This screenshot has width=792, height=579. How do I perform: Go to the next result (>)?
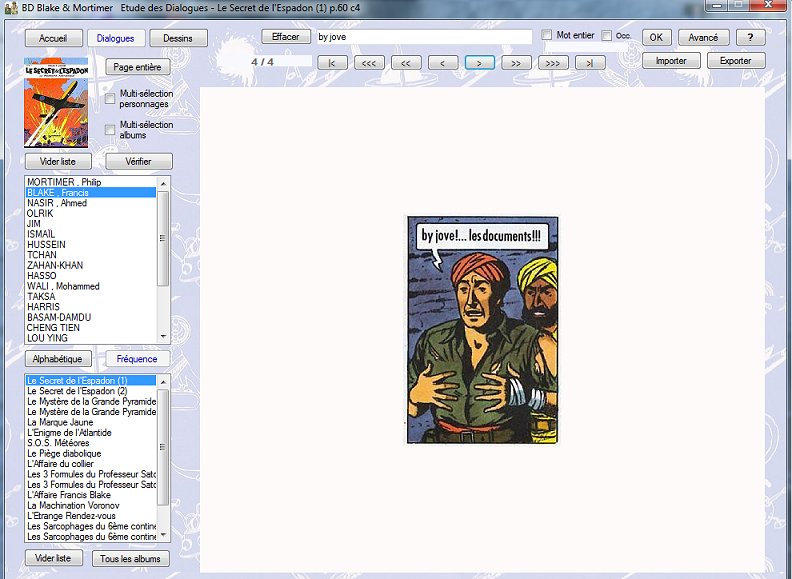point(479,63)
